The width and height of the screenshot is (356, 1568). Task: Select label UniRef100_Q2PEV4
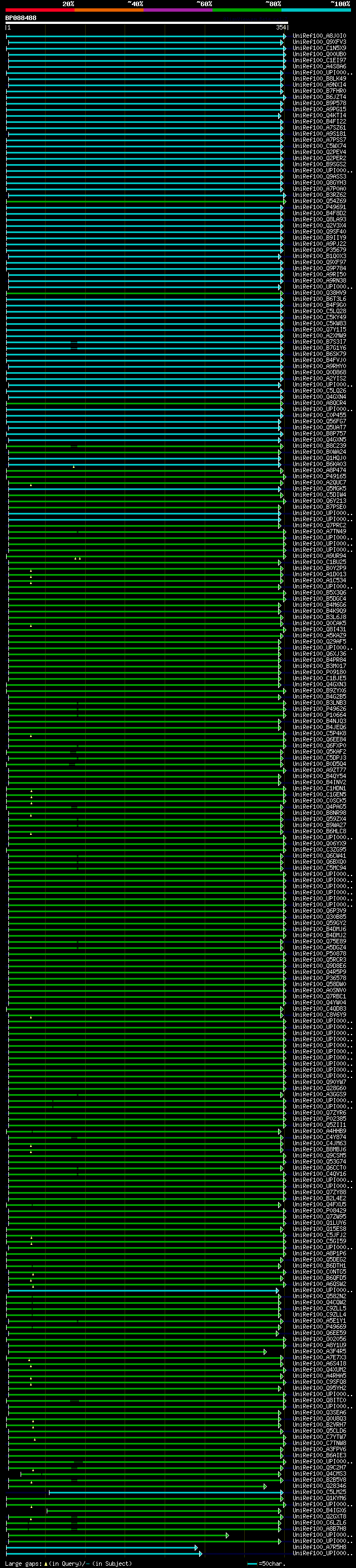pos(319,152)
